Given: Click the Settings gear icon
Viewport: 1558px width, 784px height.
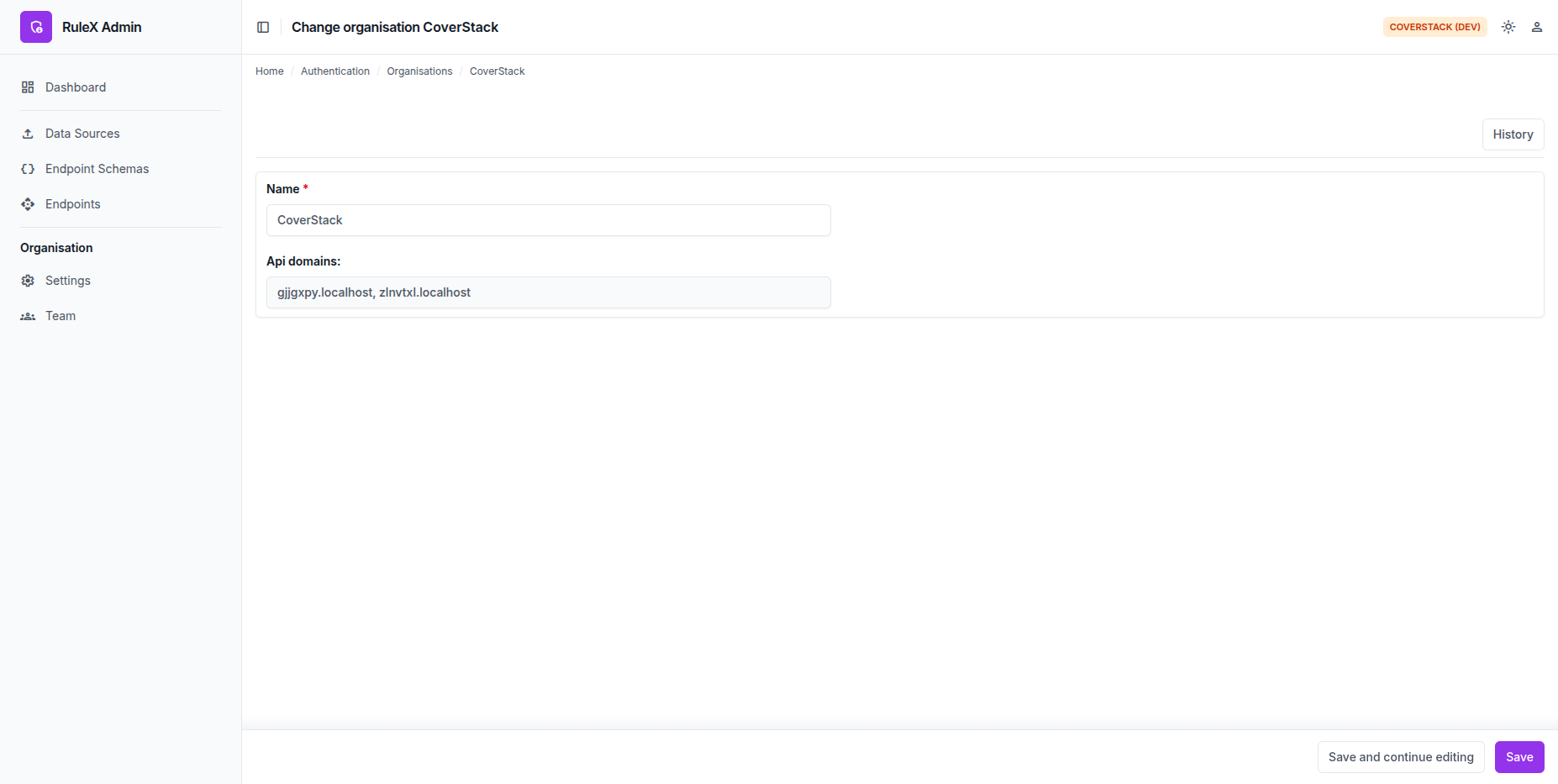Looking at the screenshot, I should pos(28,281).
